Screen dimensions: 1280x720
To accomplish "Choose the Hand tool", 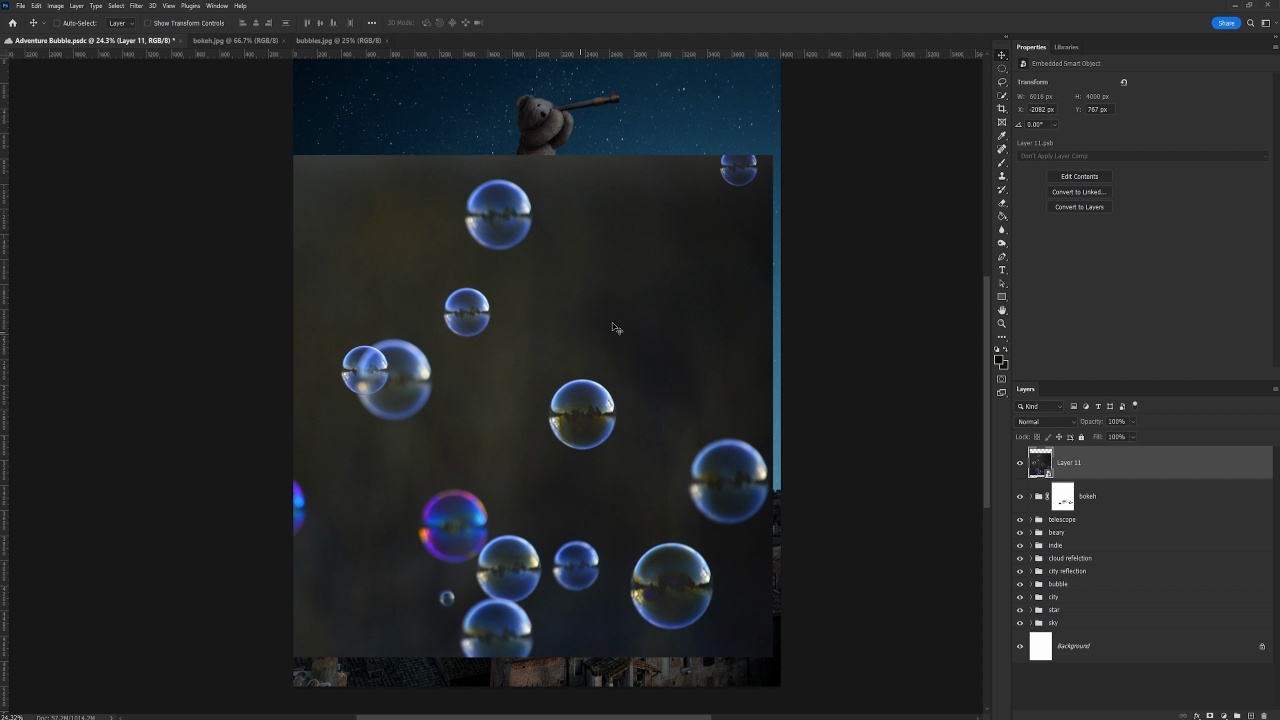I will pyautogui.click(x=1002, y=310).
